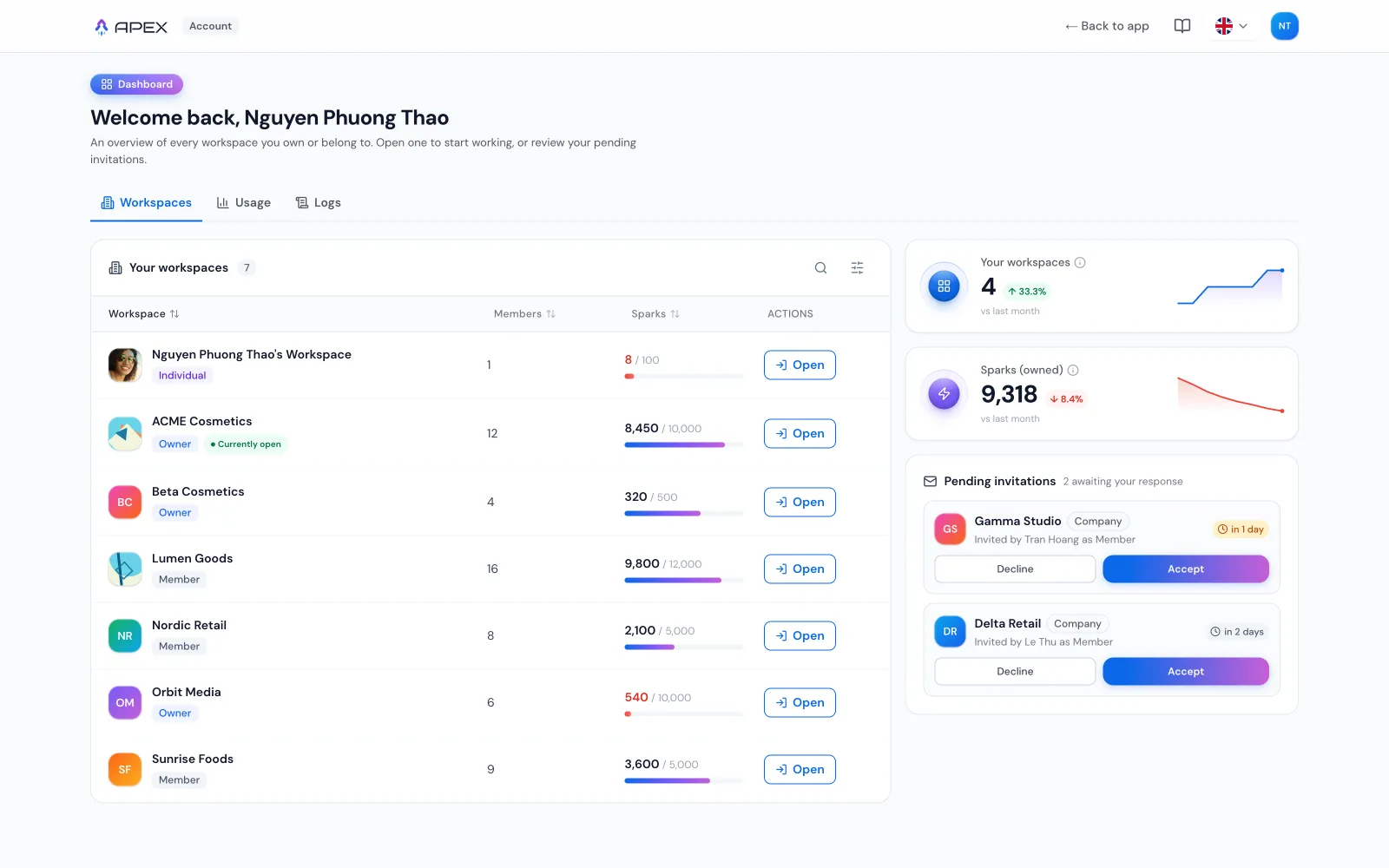1389x868 pixels.
Task: Switch to the Logs tab
Action: click(318, 202)
